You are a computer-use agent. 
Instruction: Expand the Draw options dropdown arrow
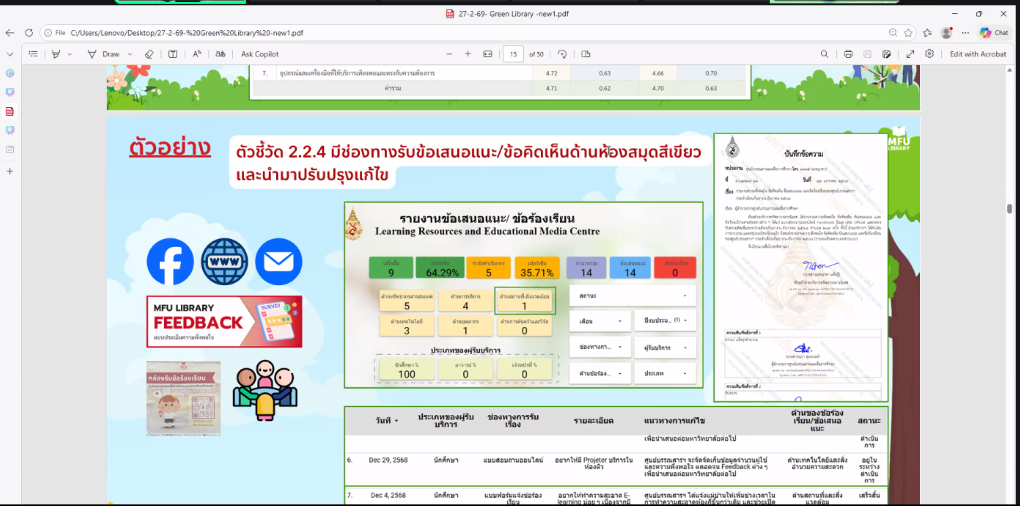(130, 54)
